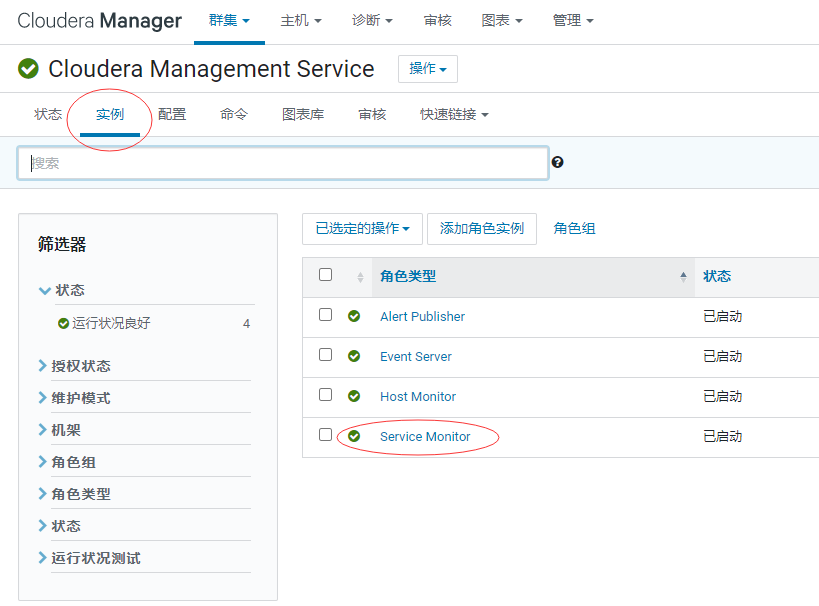Switch to the 配置 tab
The image size is (819, 606).
click(172, 114)
